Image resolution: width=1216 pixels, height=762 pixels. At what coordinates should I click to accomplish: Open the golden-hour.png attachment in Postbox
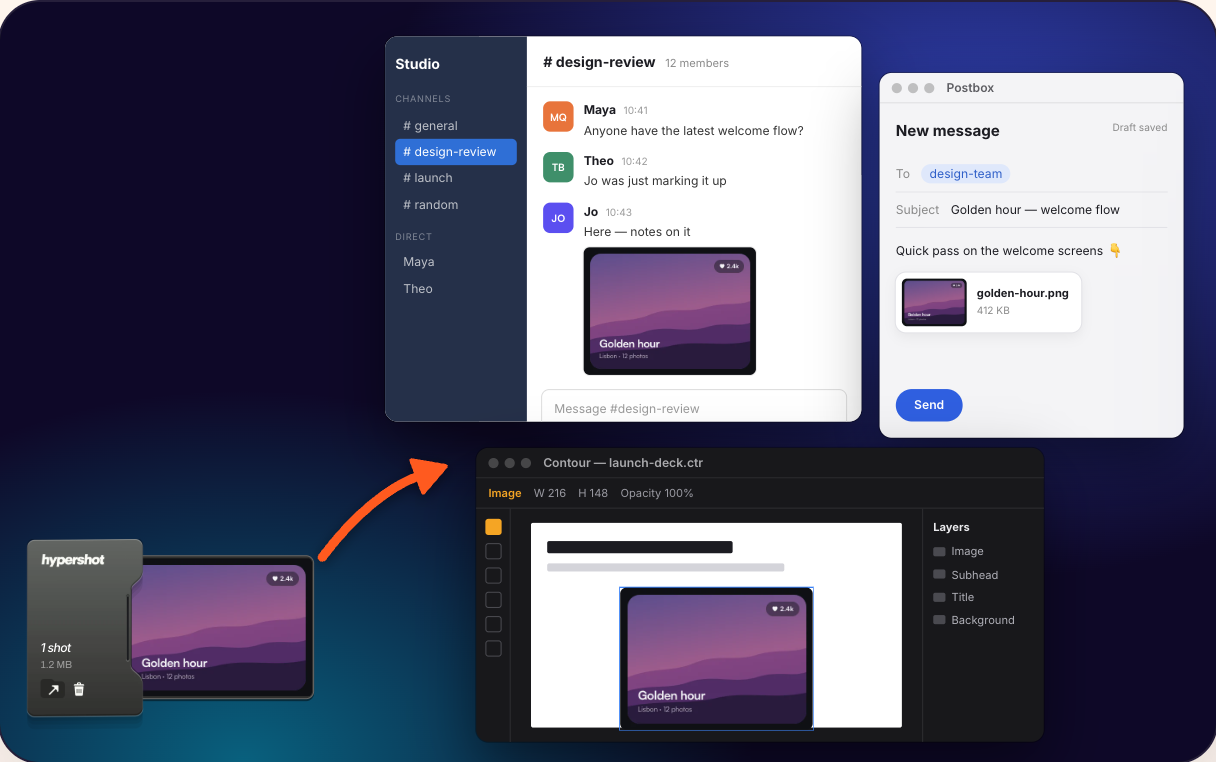(989, 302)
